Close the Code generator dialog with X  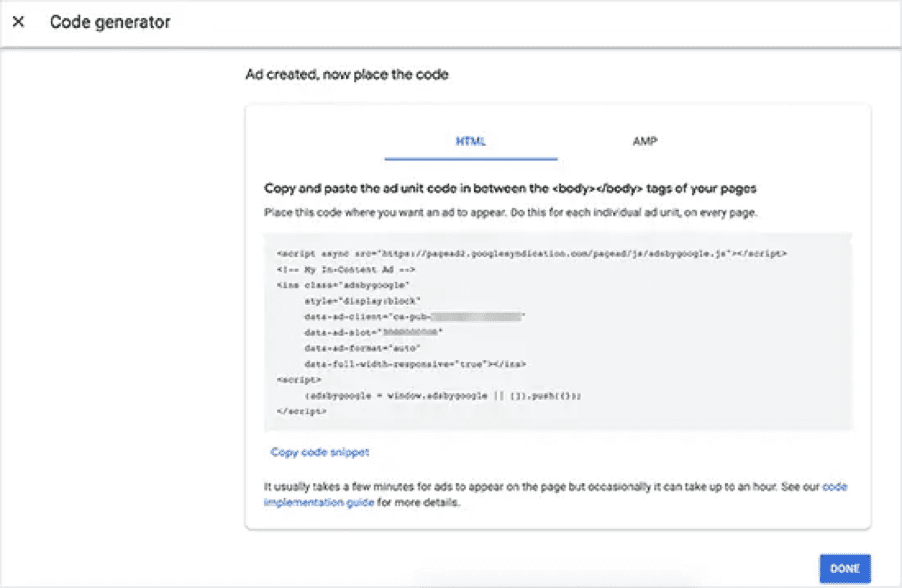18,22
